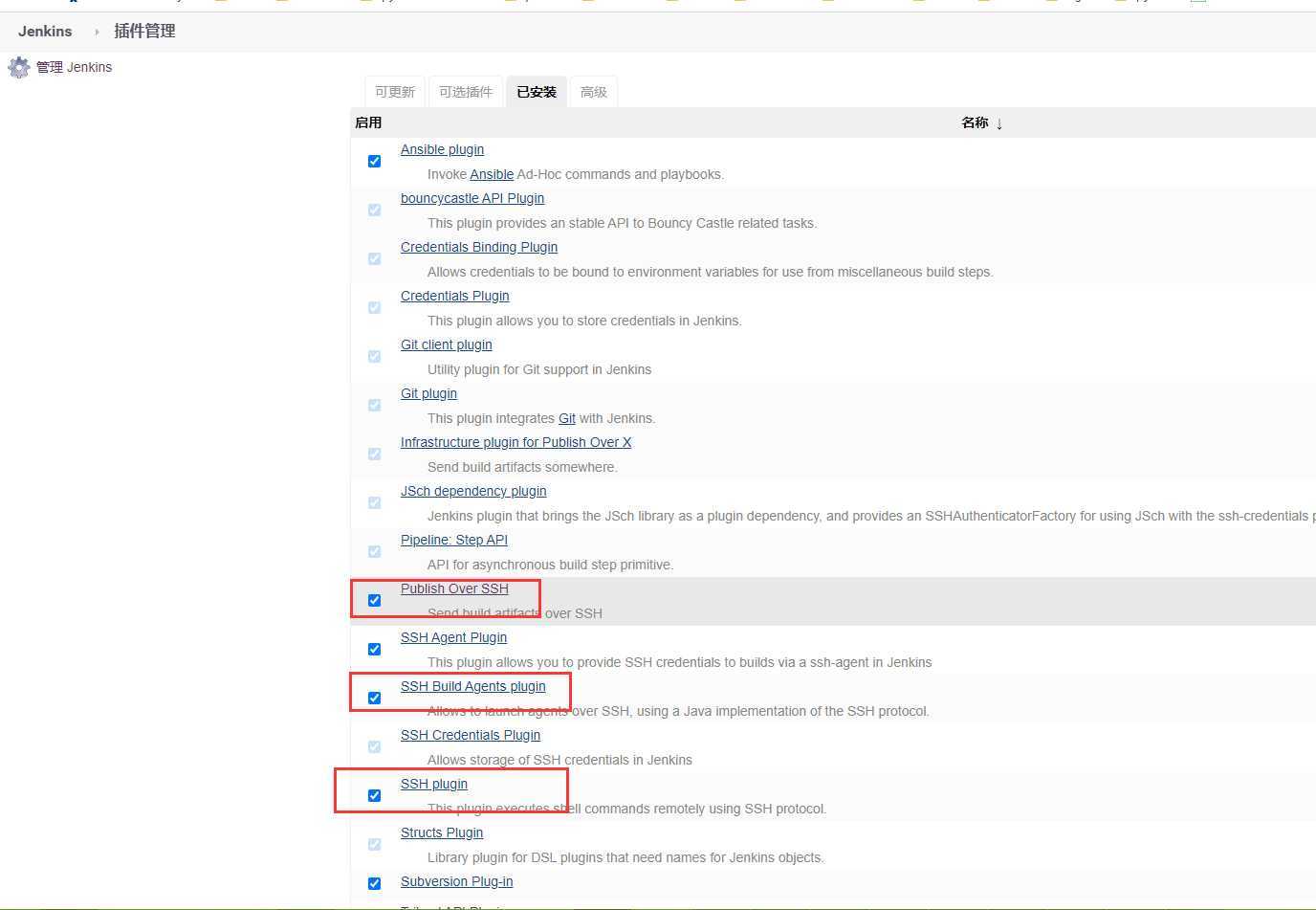The height and width of the screenshot is (910, 1316).
Task: Toggle the Git client plugin checkbox
Action: (x=375, y=356)
